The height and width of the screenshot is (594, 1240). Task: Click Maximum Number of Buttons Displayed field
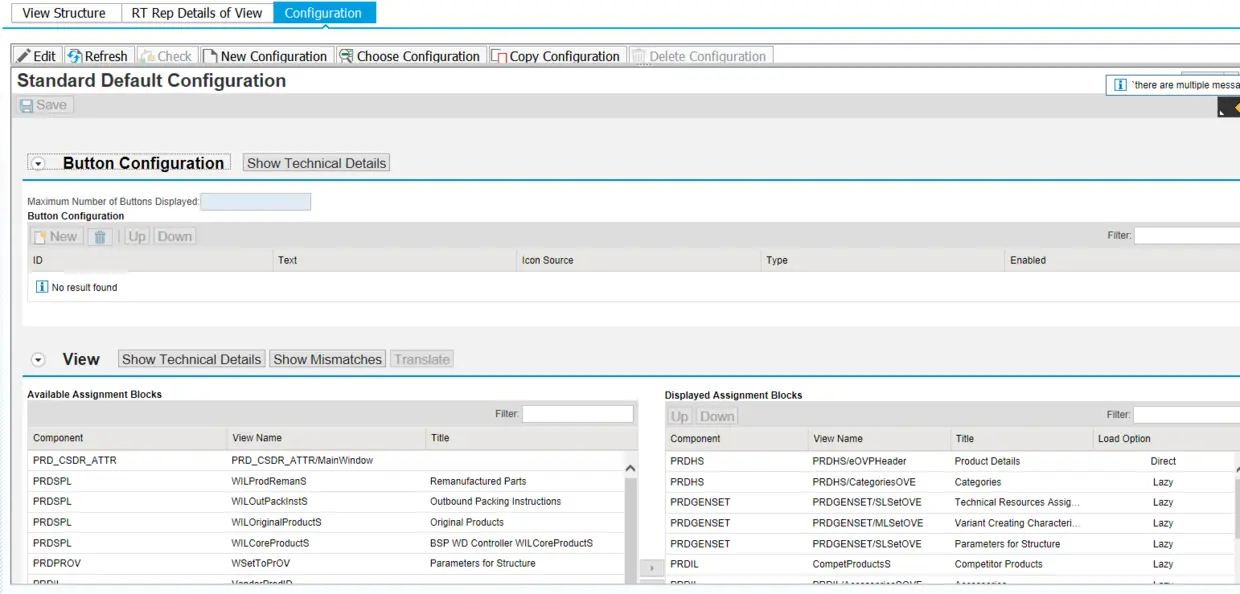pyautogui.click(x=256, y=202)
